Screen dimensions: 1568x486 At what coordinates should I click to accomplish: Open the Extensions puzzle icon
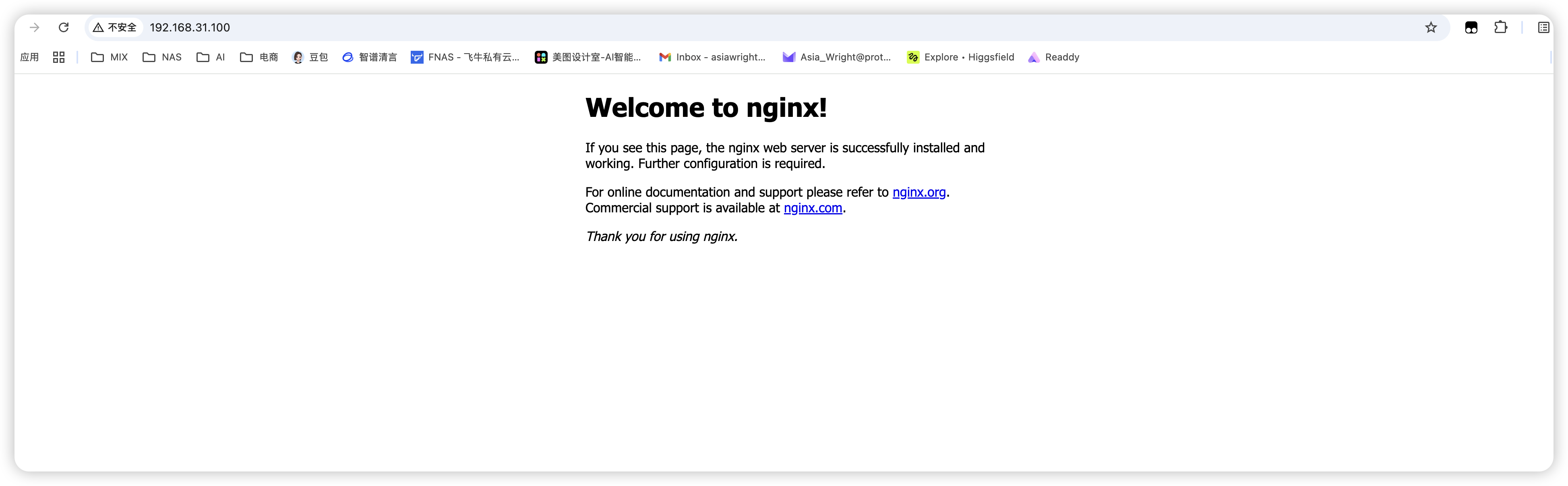pyautogui.click(x=1500, y=27)
